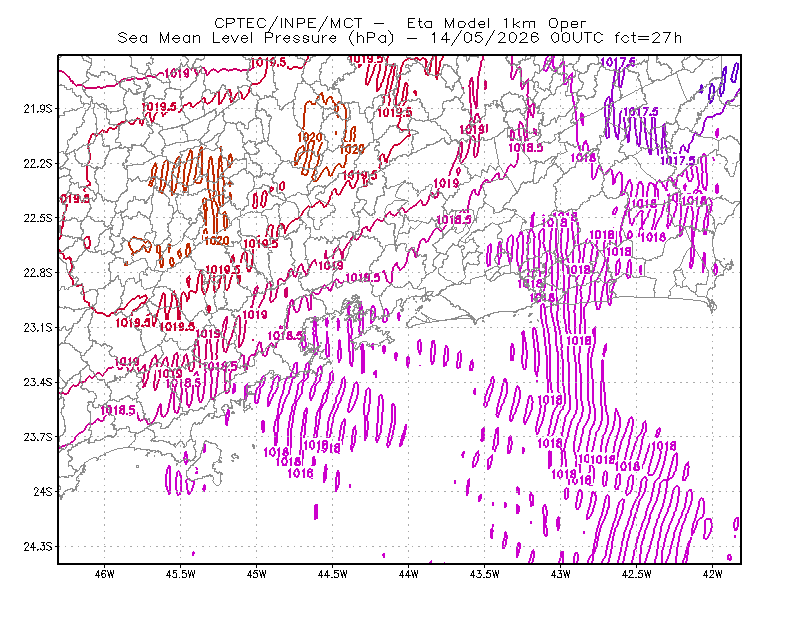Click the 42W longitude axis label
The image size is (800, 618).
click(713, 574)
